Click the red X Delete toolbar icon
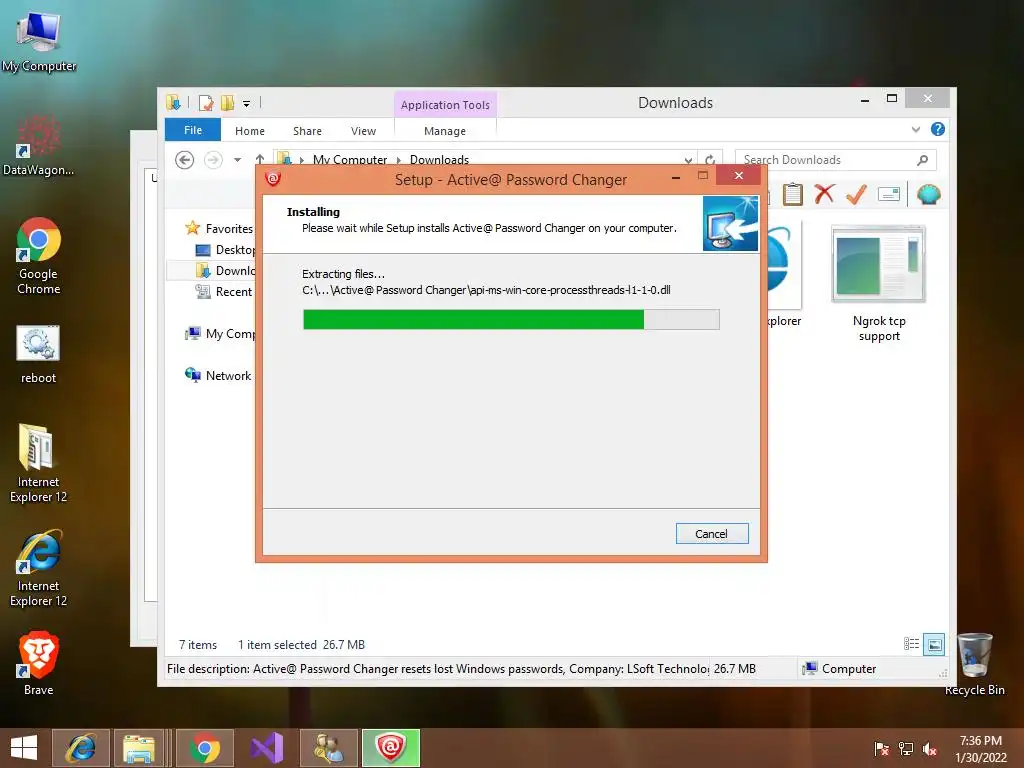 tap(824, 194)
